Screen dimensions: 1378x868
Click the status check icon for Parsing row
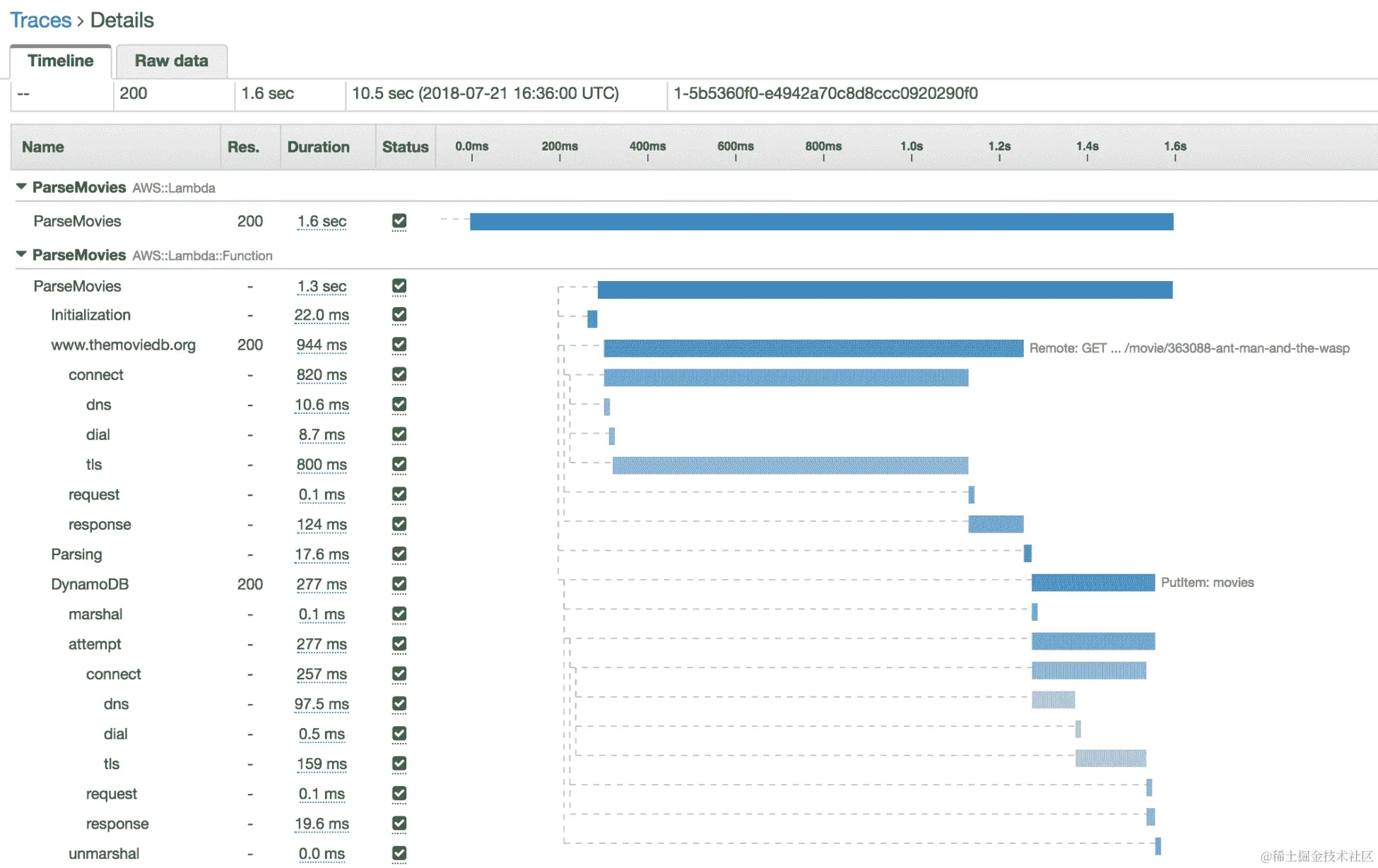point(399,554)
